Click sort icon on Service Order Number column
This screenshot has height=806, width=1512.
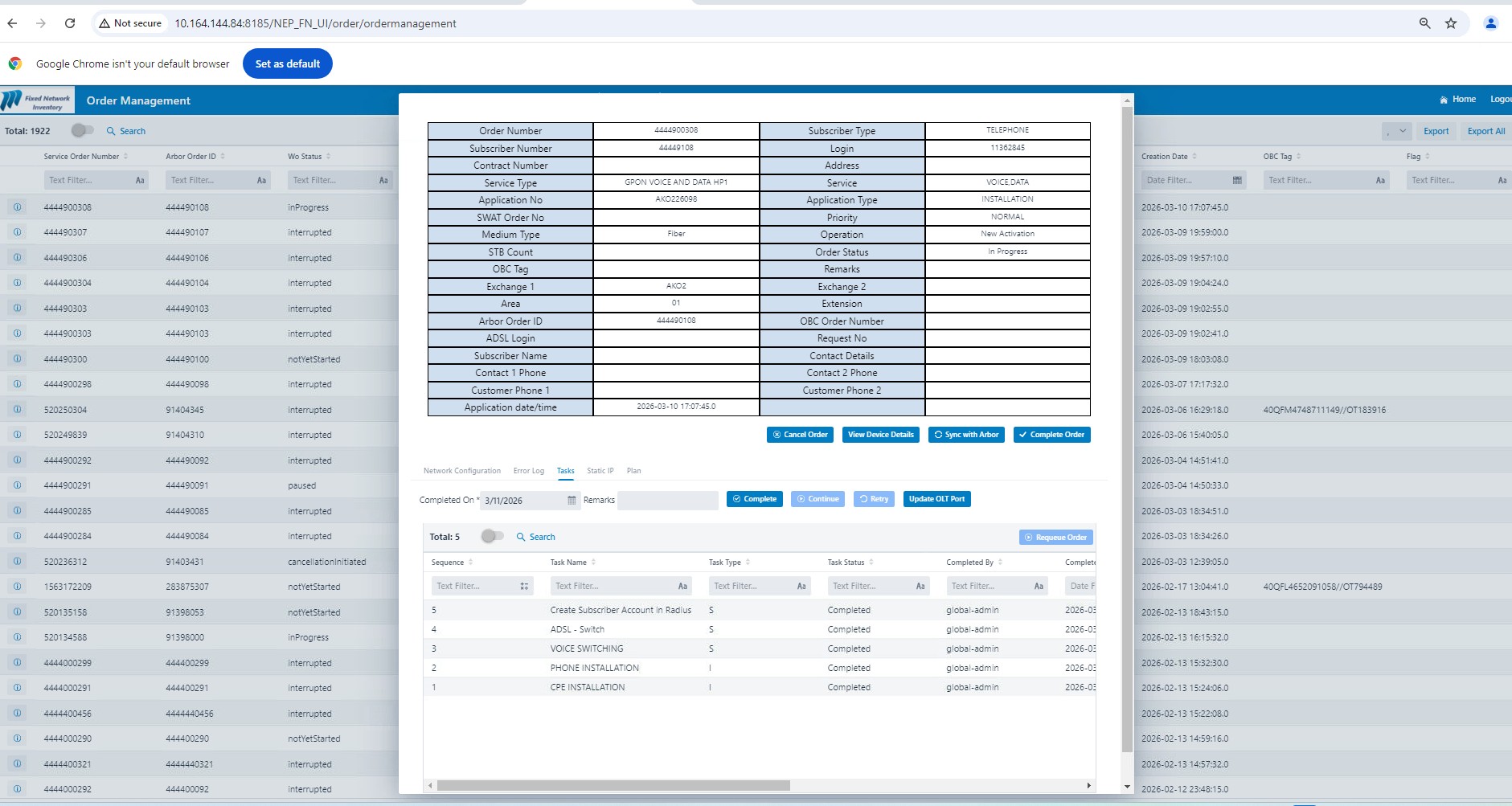[x=126, y=156]
